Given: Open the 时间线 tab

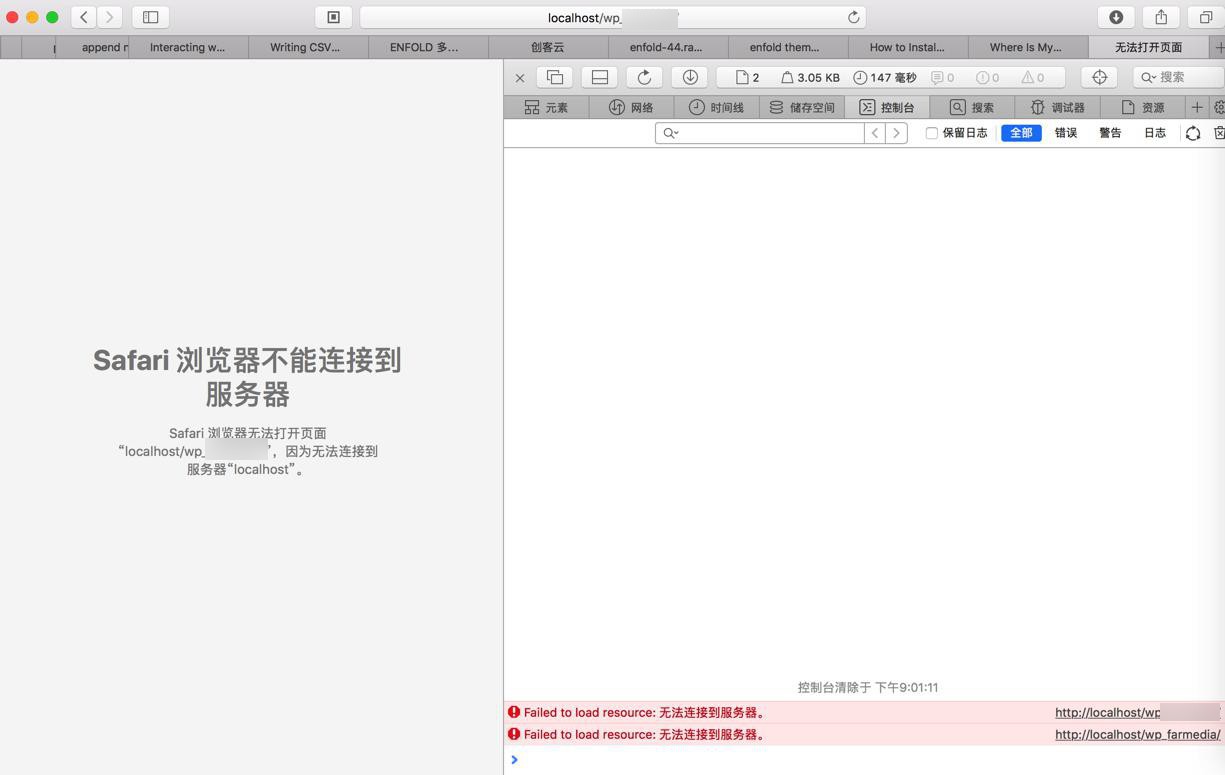Looking at the screenshot, I should [x=716, y=107].
